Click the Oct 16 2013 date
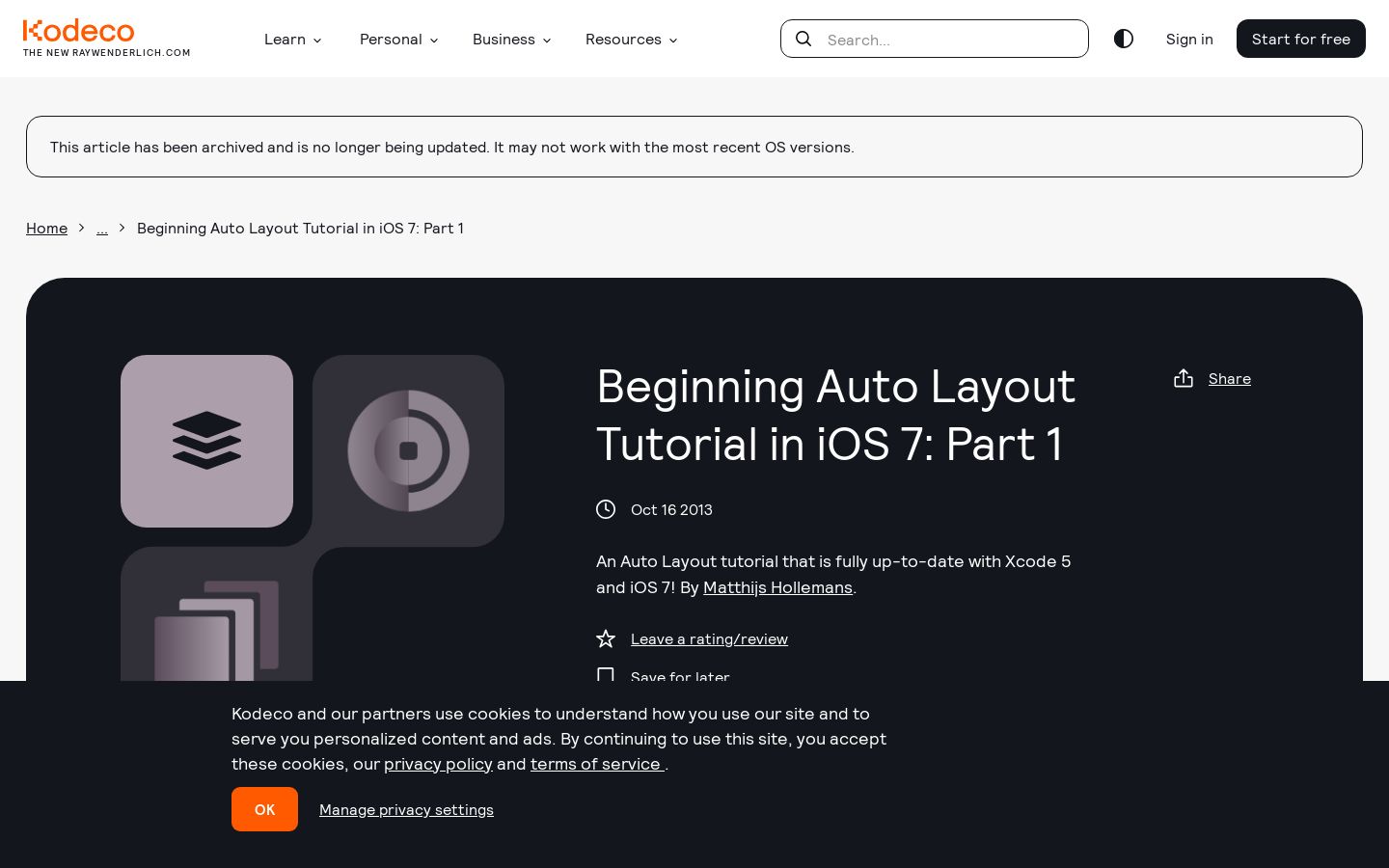Image resolution: width=1389 pixels, height=868 pixels. [671, 509]
